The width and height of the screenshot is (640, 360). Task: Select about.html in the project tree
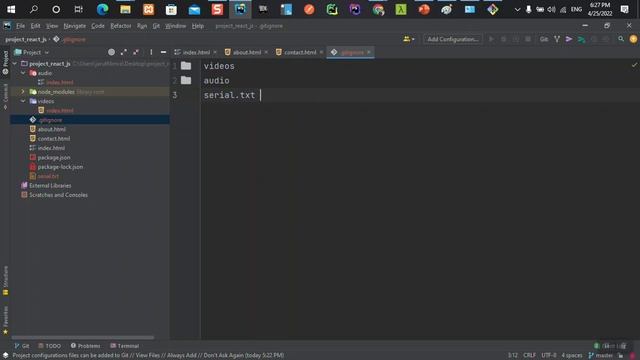pos(51,129)
